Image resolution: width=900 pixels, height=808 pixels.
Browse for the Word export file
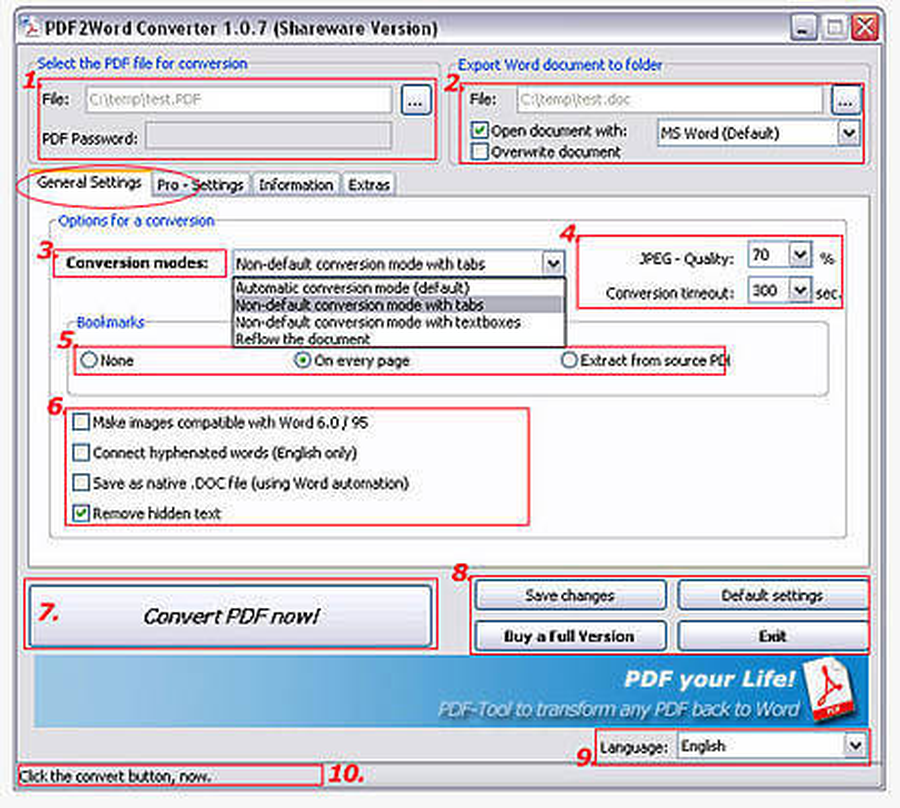click(846, 100)
